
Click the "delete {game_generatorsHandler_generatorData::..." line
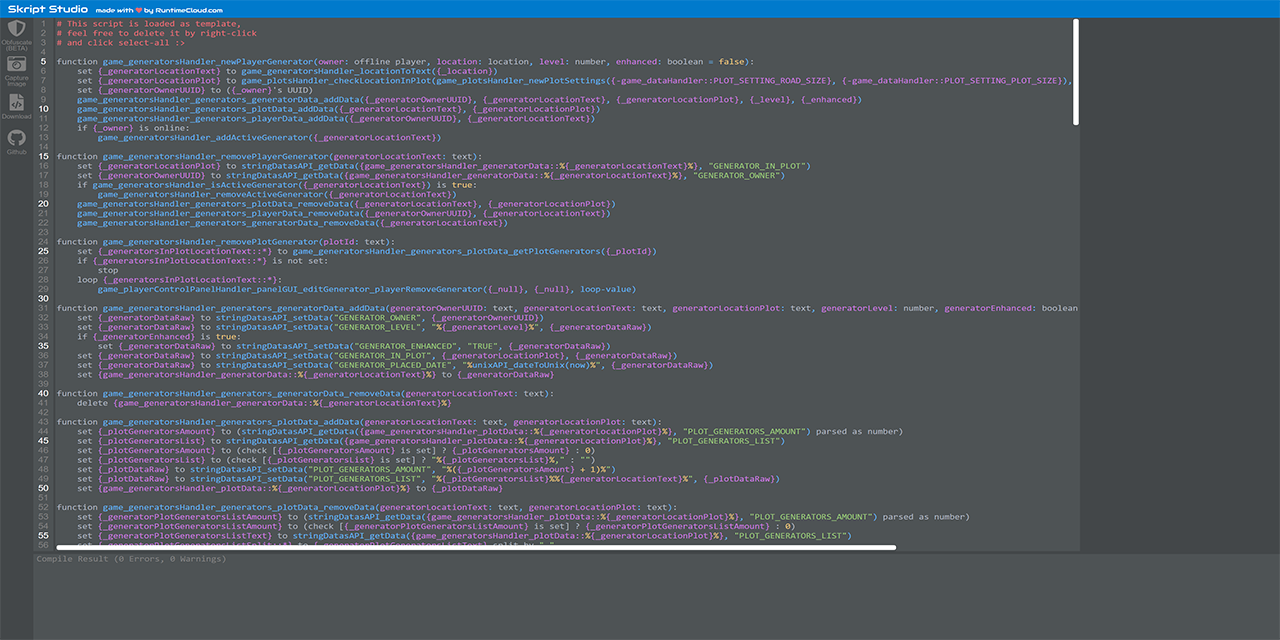[264, 403]
